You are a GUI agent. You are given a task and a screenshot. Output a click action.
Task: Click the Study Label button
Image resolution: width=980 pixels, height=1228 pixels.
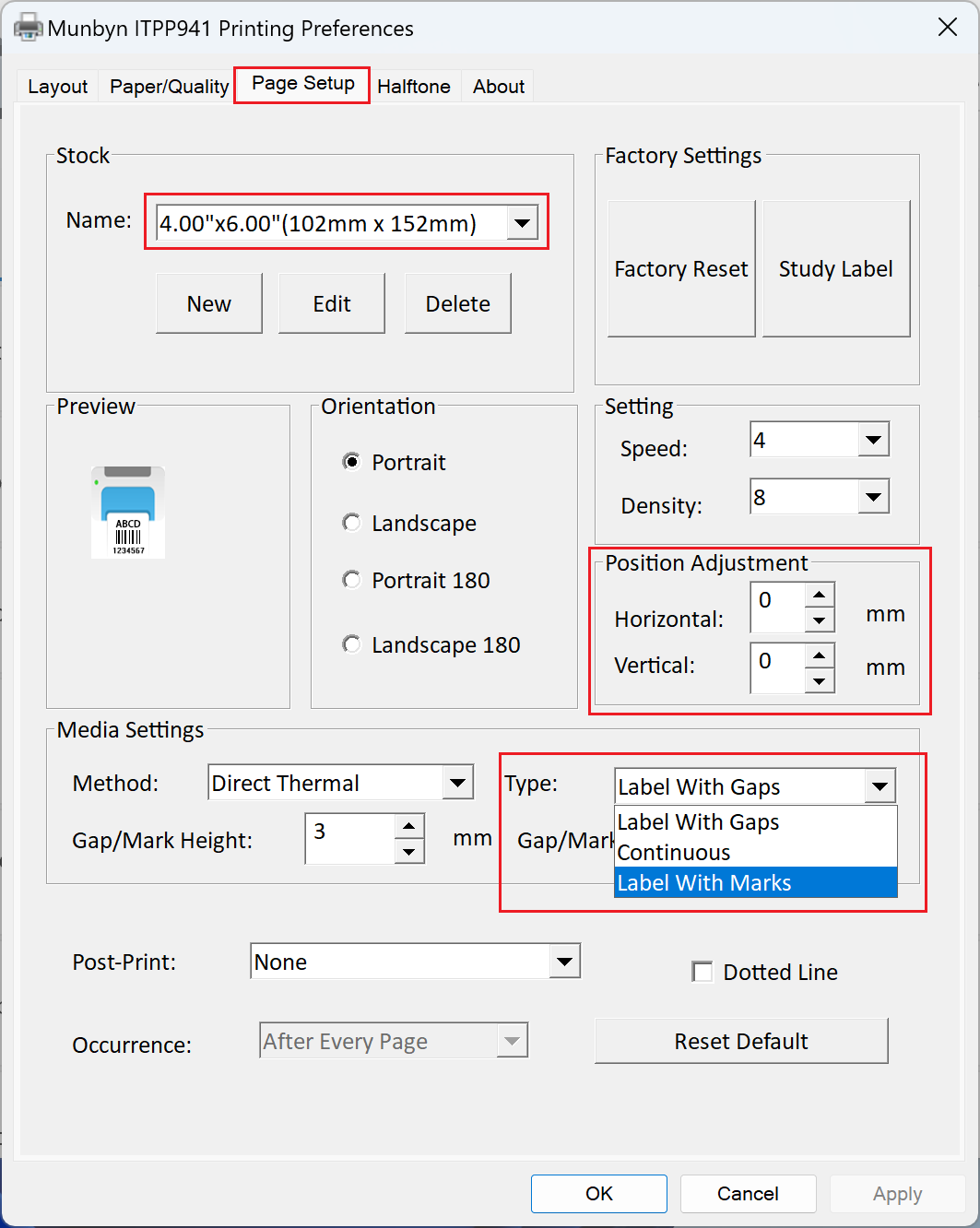(836, 269)
